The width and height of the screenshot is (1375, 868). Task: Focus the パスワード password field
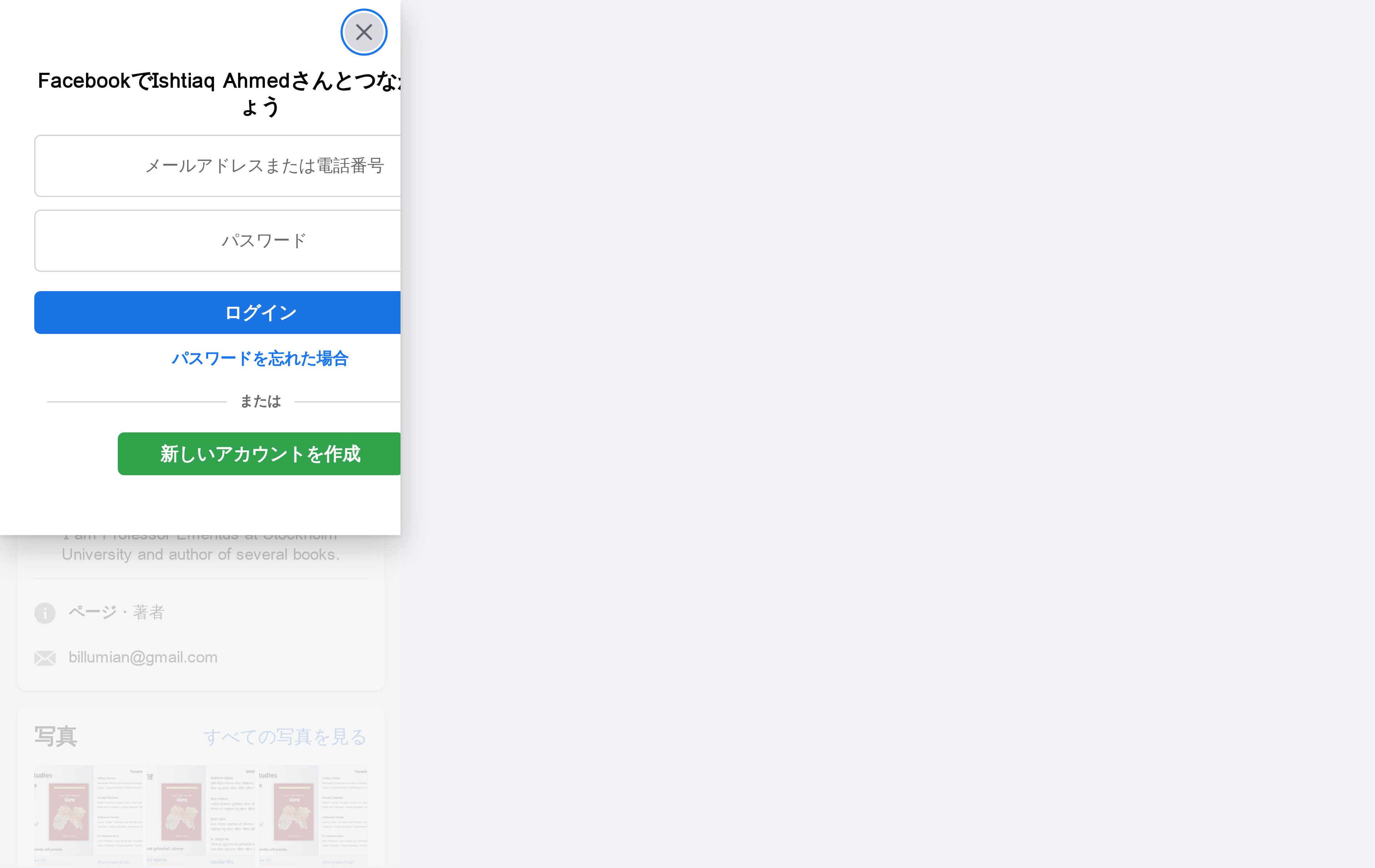[217, 241]
